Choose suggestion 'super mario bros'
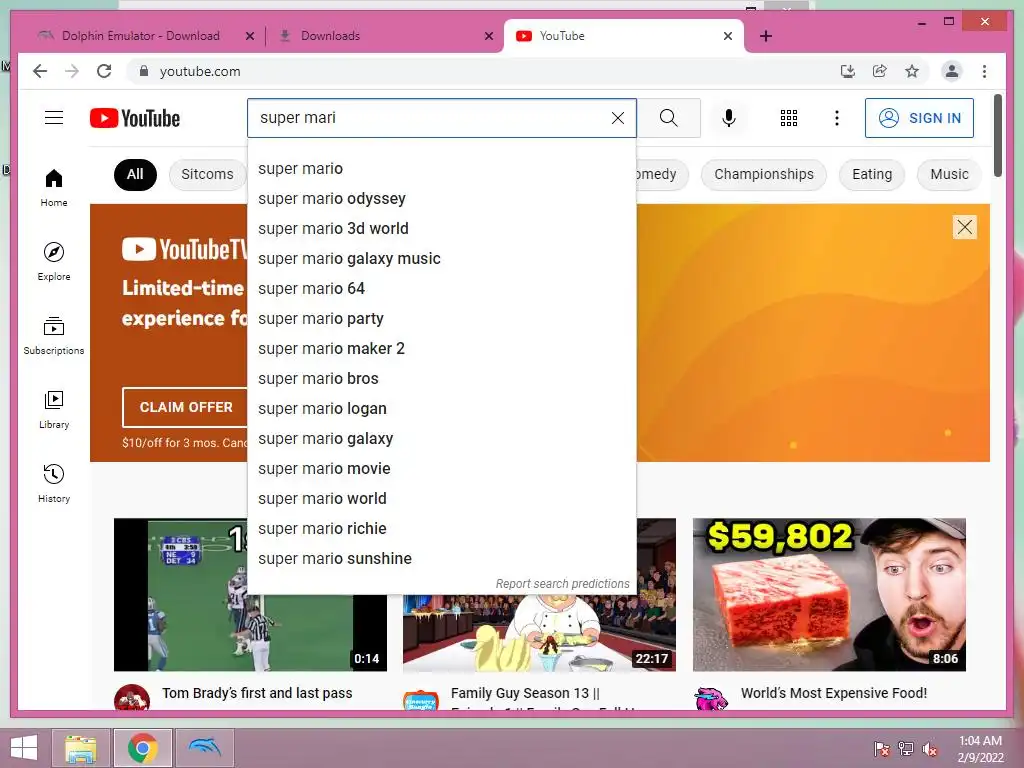The height and width of the screenshot is (768, 1024). pyautogui.click(x=441, y=379)
